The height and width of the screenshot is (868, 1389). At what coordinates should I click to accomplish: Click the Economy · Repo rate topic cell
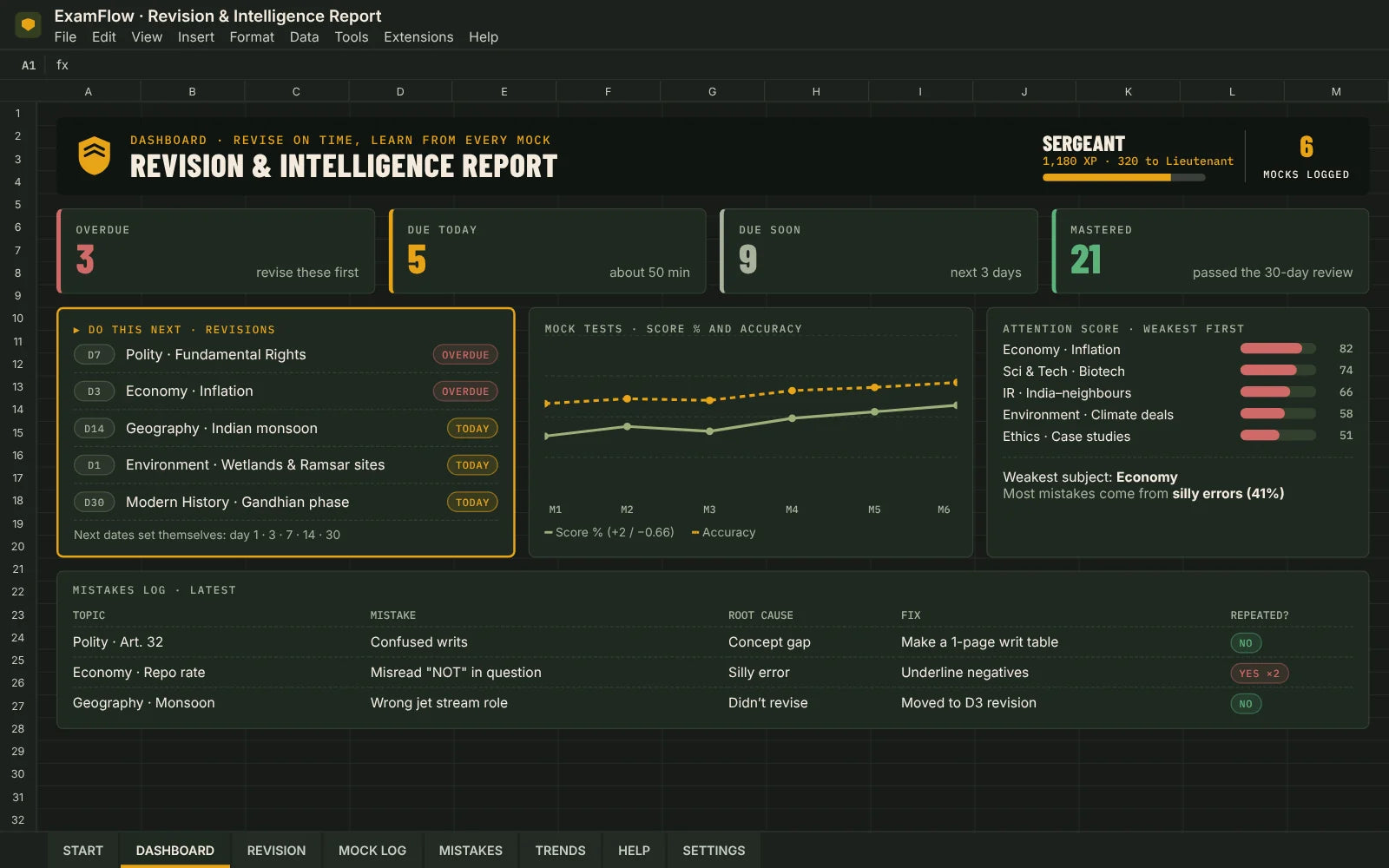click(x=139, y=673)
